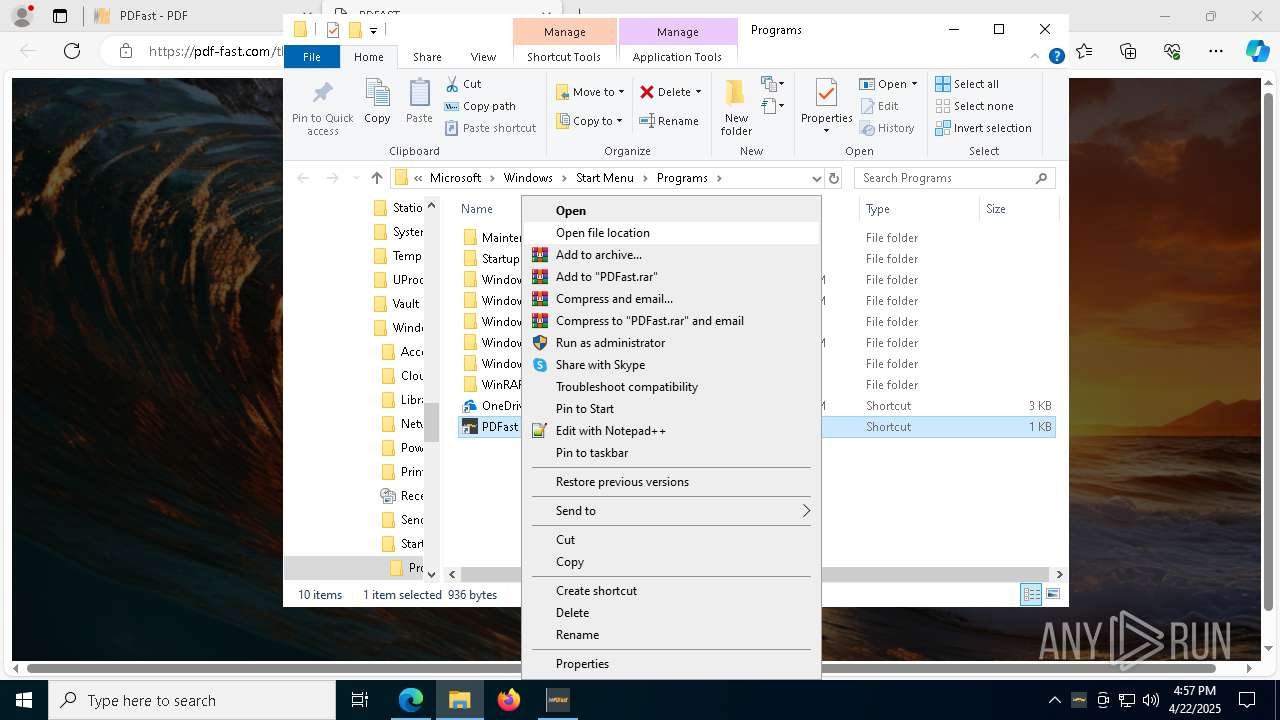Choose Open in context menu
Viewport: 1280px width, 720px height.
(670, 210)
